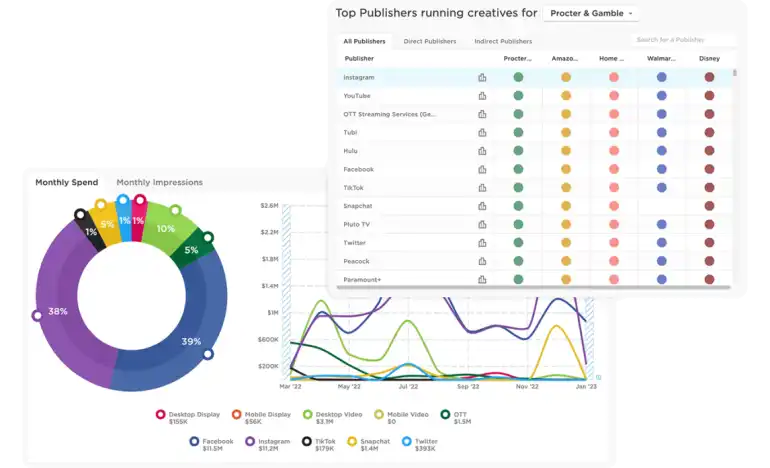Open the icon on the Facebook publisher row
The height and width of the screenshot is (468, 770).
(482, 169)
